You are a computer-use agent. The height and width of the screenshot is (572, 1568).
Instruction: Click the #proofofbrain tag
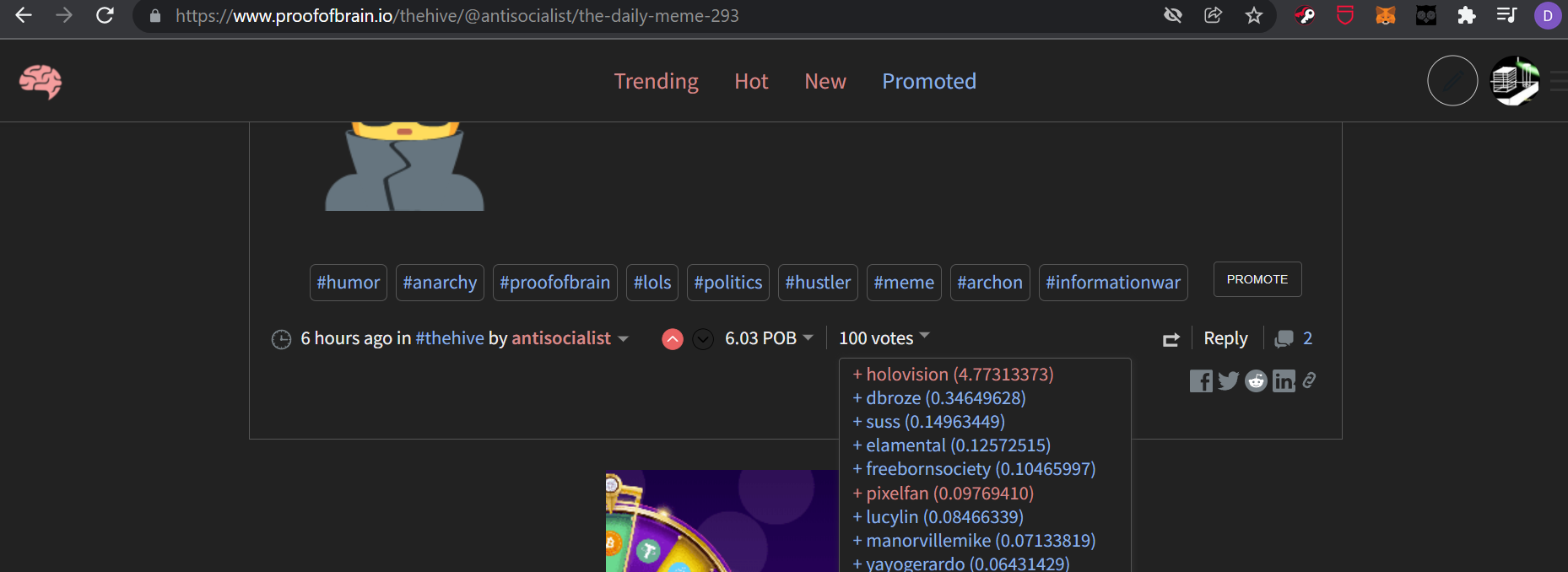click(x=555, y=283)
